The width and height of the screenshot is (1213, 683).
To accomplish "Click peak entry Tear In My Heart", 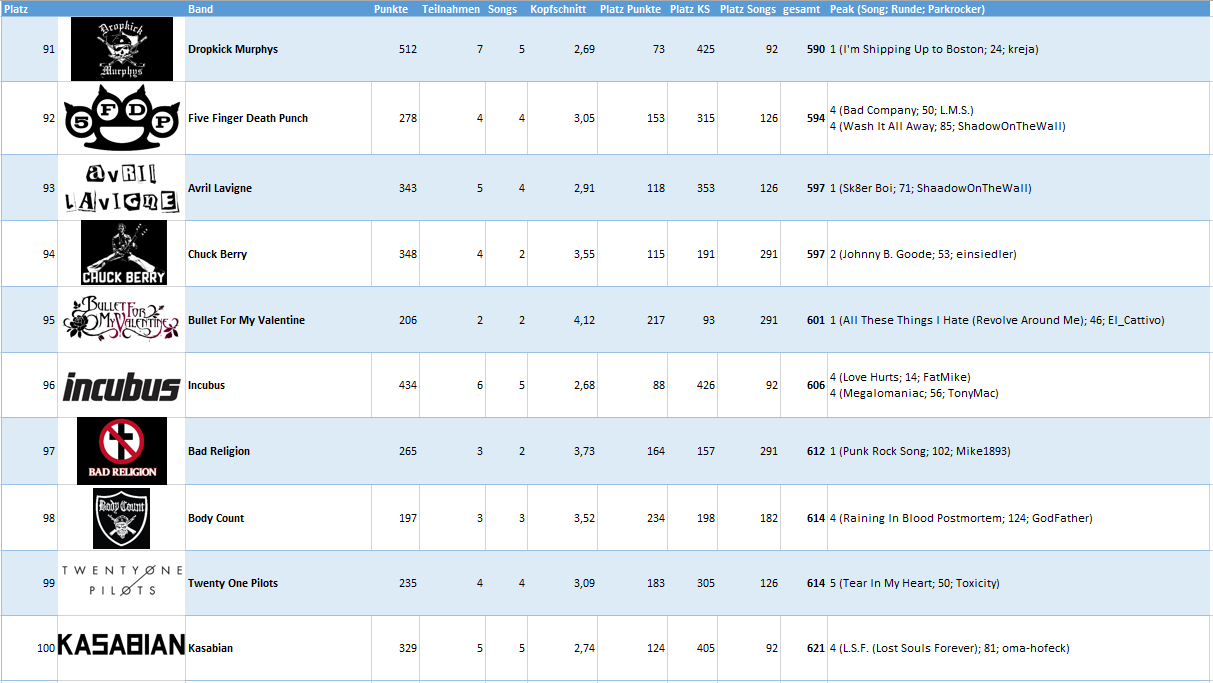I will pos(914,583).
